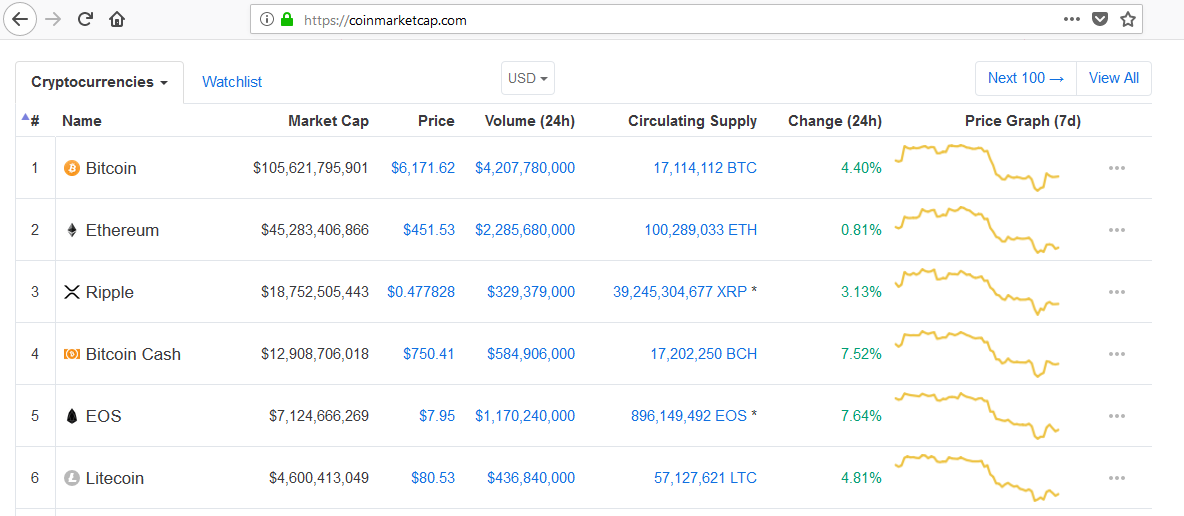
Task: Click the EOS black logo
Action: (x=72, y=416)
